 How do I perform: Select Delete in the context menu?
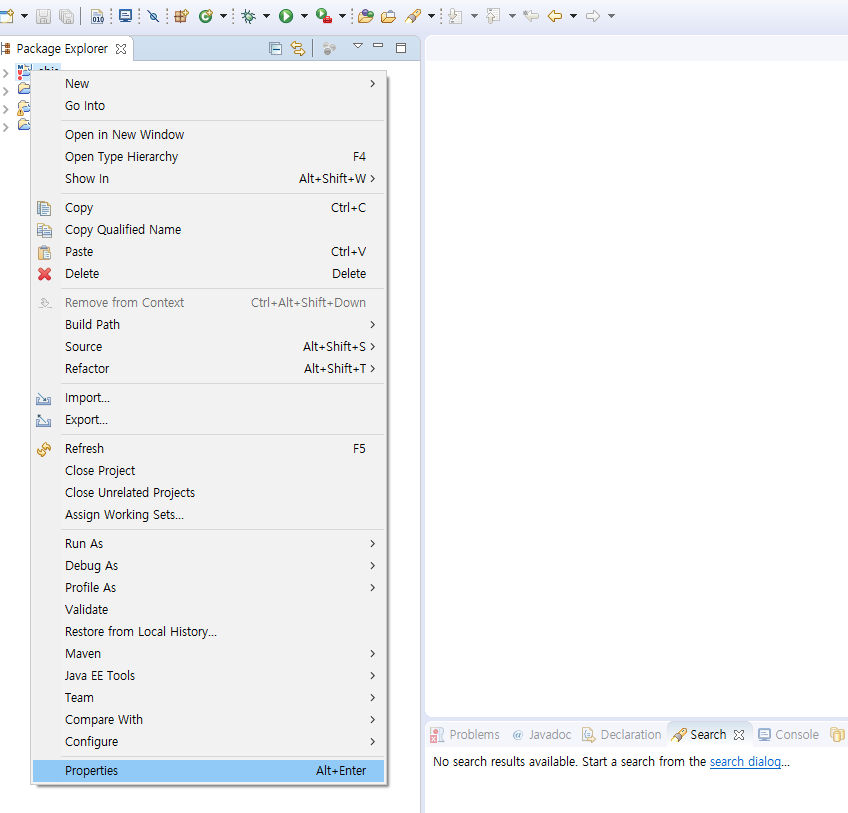click(x=208, y=274)
